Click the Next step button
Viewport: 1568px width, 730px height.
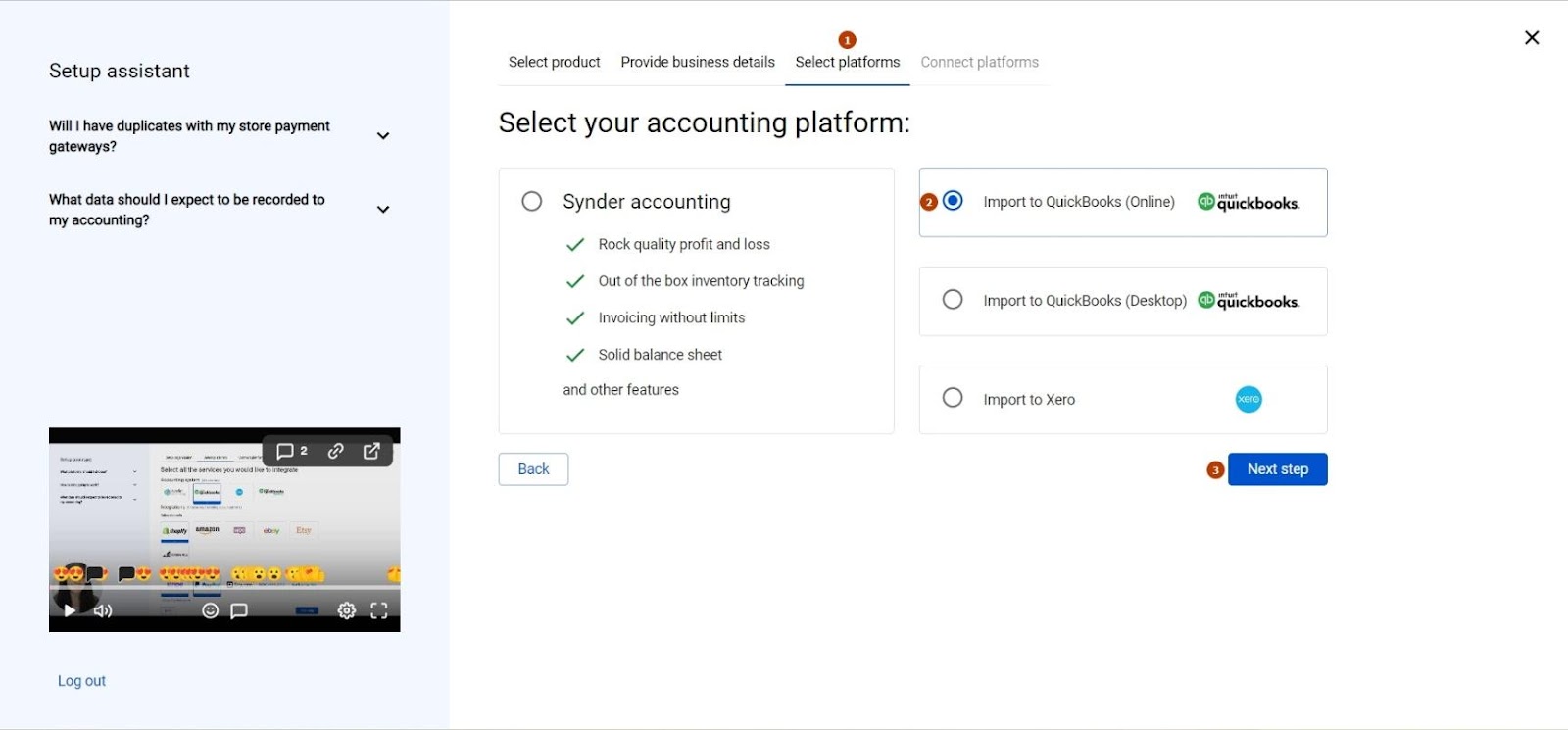coord(1277,469)
